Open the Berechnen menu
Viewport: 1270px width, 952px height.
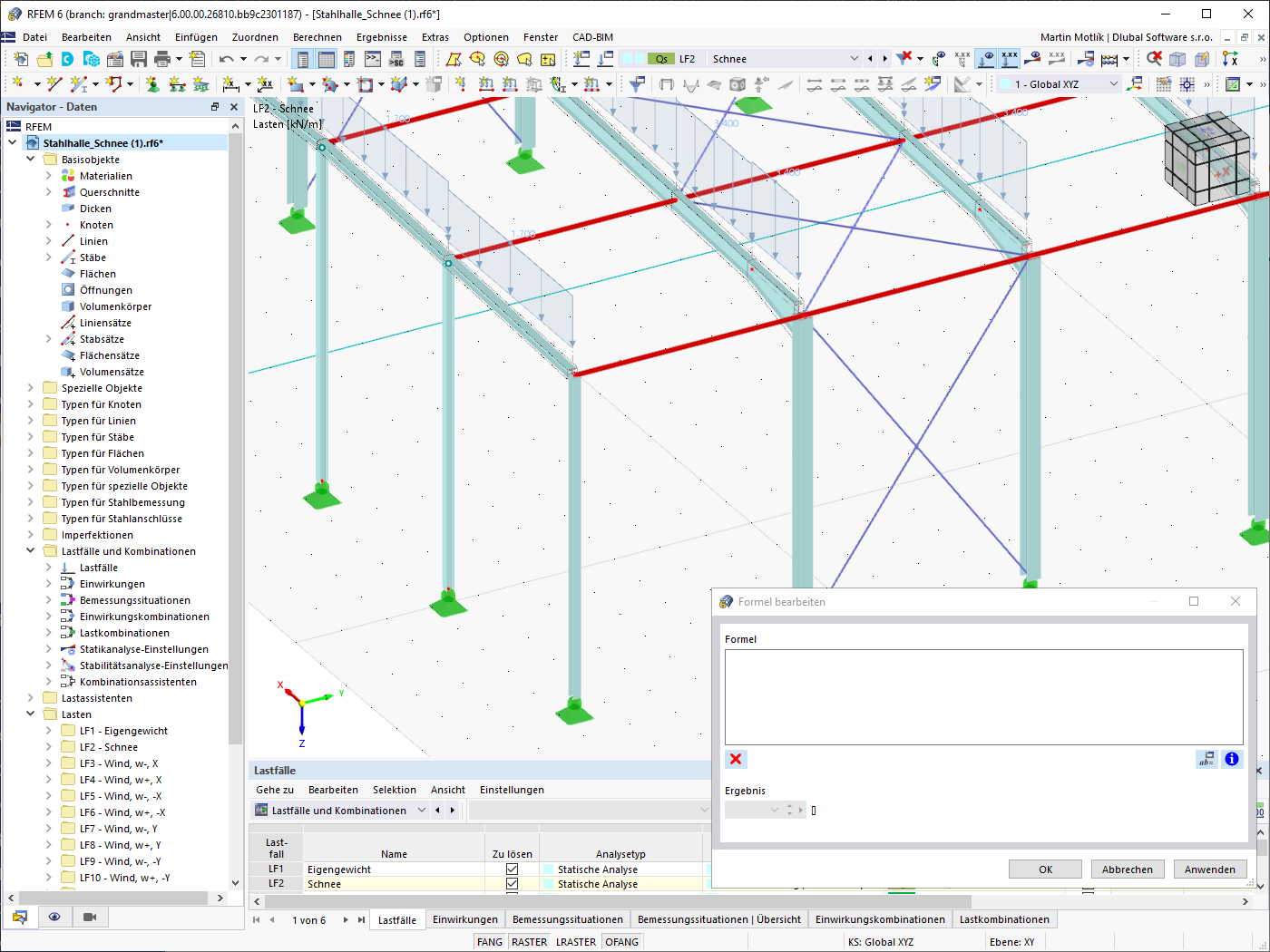[317, 37]
